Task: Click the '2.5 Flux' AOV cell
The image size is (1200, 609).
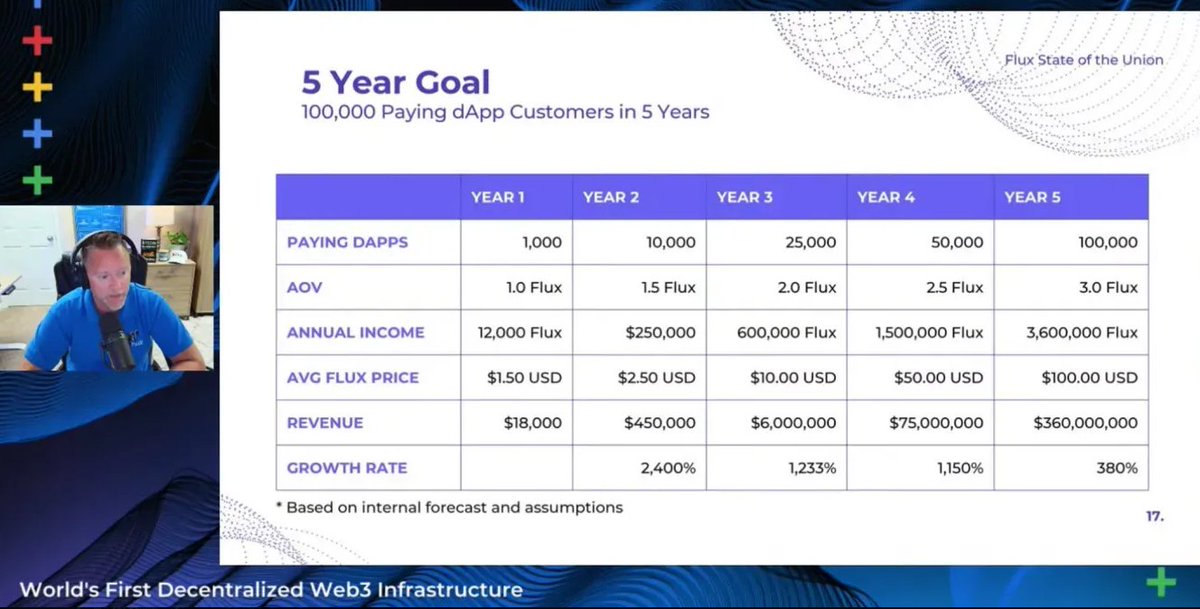Action: pyautogui.click(x=920, y=287)
